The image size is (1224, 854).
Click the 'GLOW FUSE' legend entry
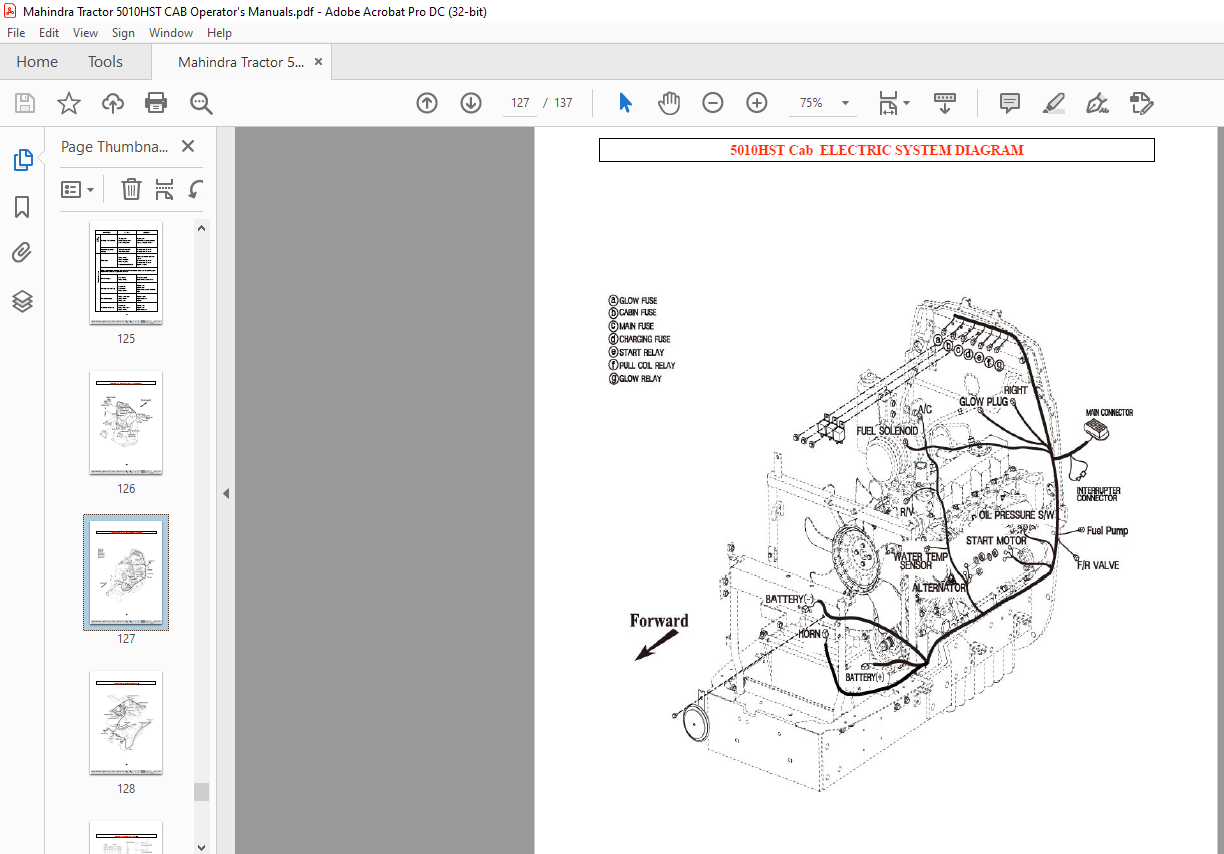point(637,300)
